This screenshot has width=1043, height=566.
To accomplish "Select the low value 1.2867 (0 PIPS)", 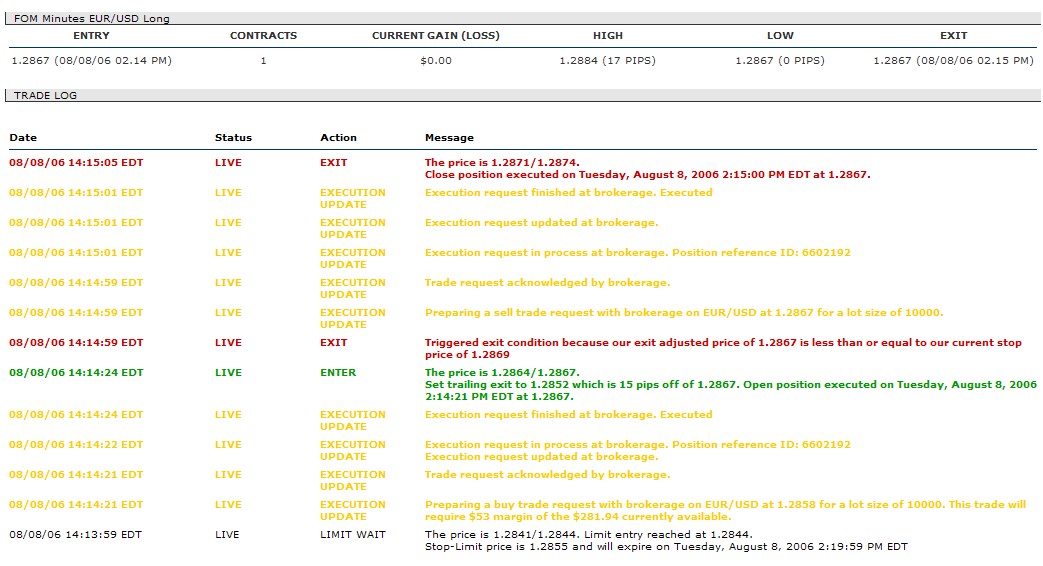I will pos(780,61).
